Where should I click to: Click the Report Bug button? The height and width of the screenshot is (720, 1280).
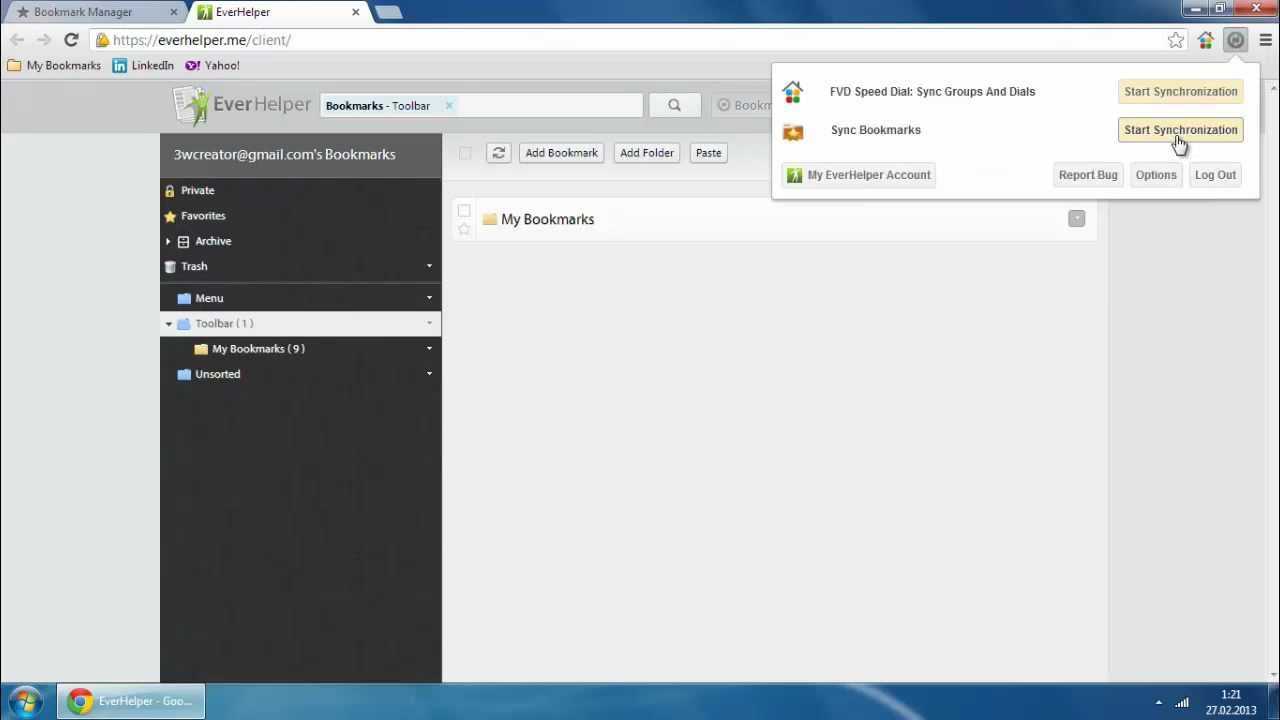pos(1088,175)
